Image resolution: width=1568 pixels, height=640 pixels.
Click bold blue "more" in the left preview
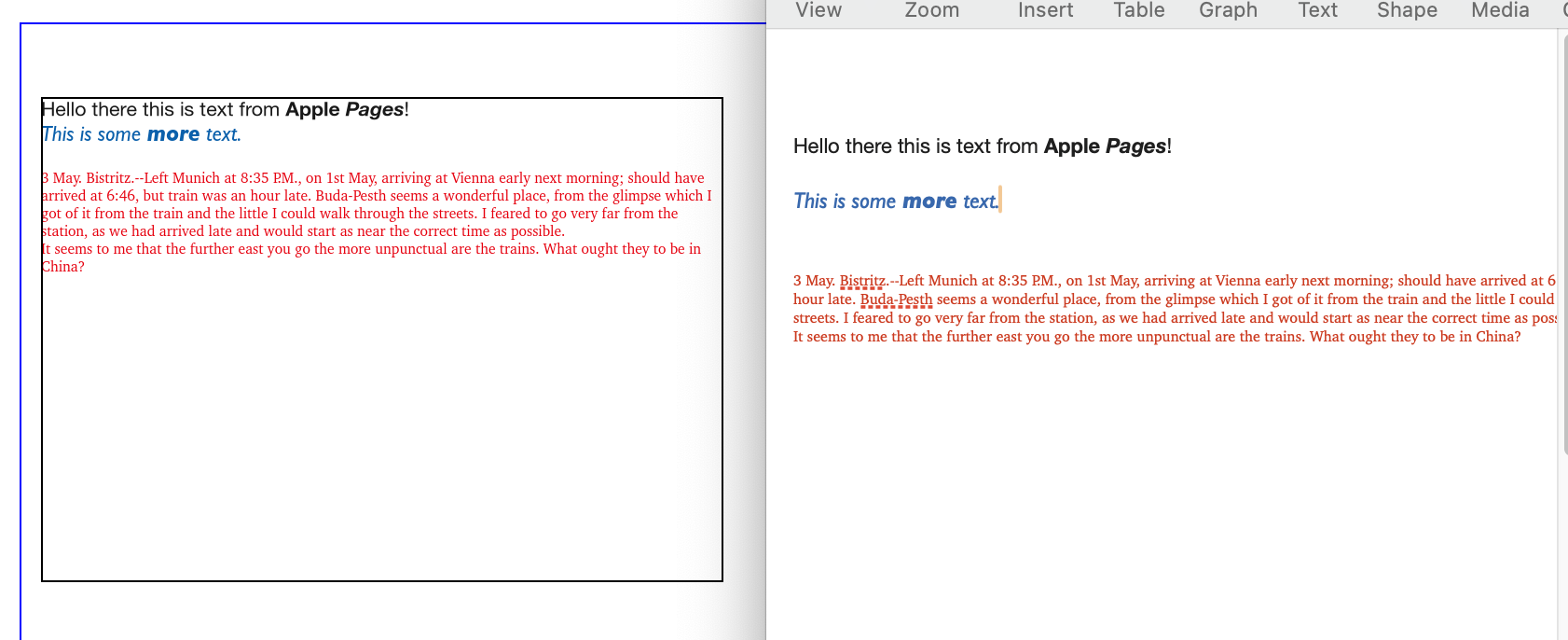[173, 134]
